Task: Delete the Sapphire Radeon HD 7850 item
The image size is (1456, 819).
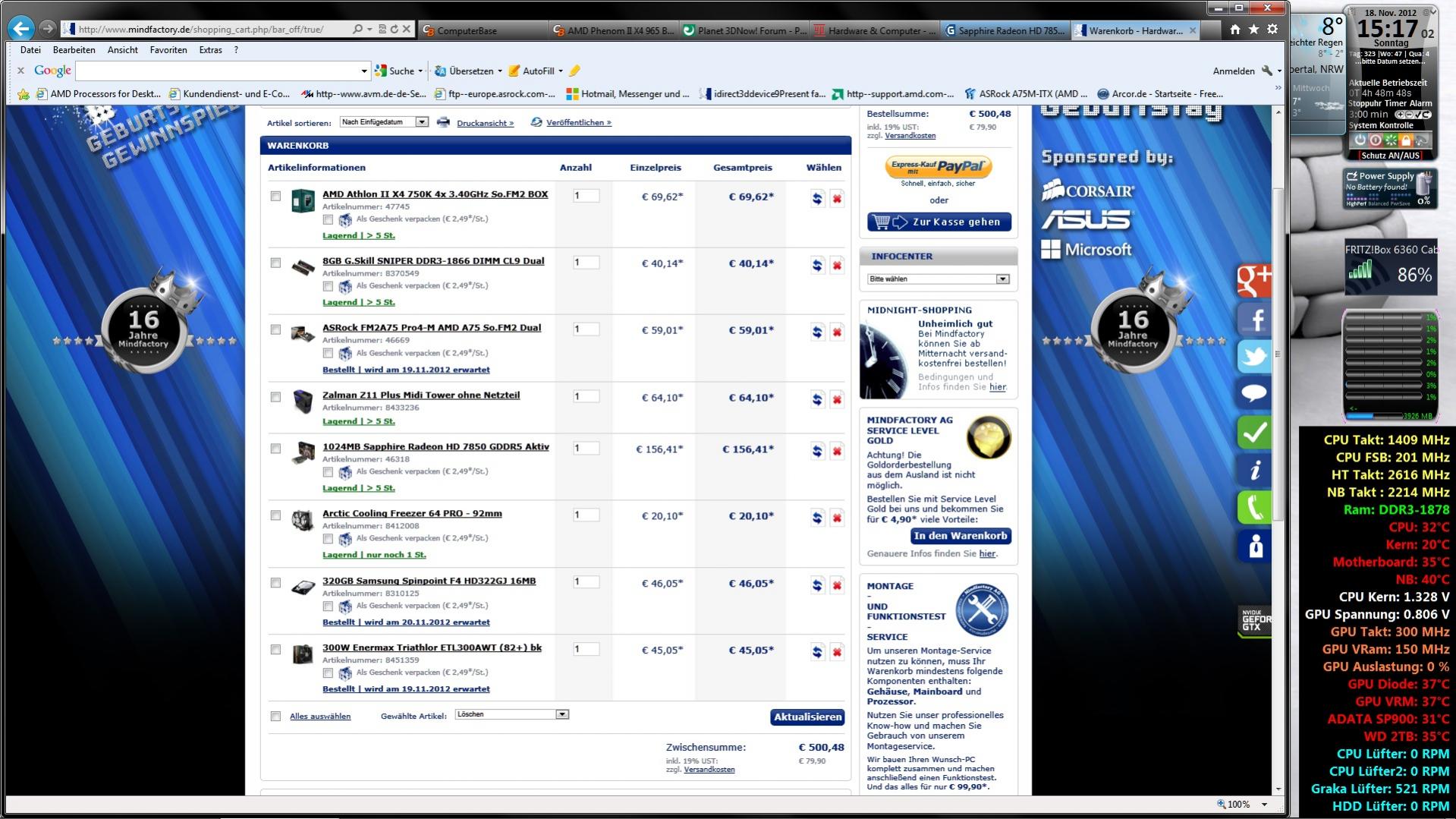Action: pos(837,452)
